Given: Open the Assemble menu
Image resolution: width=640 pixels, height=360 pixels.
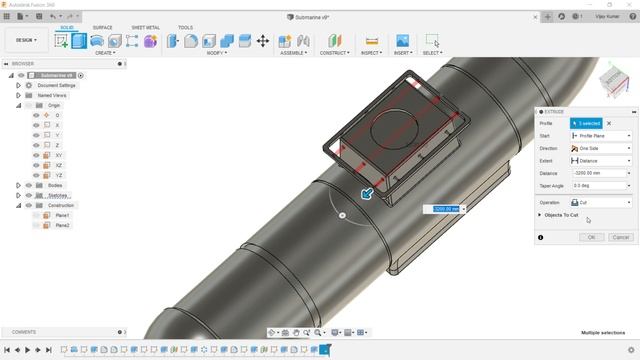Looking at the screenshot, I should pyautogui.click(x=293, y=53).
